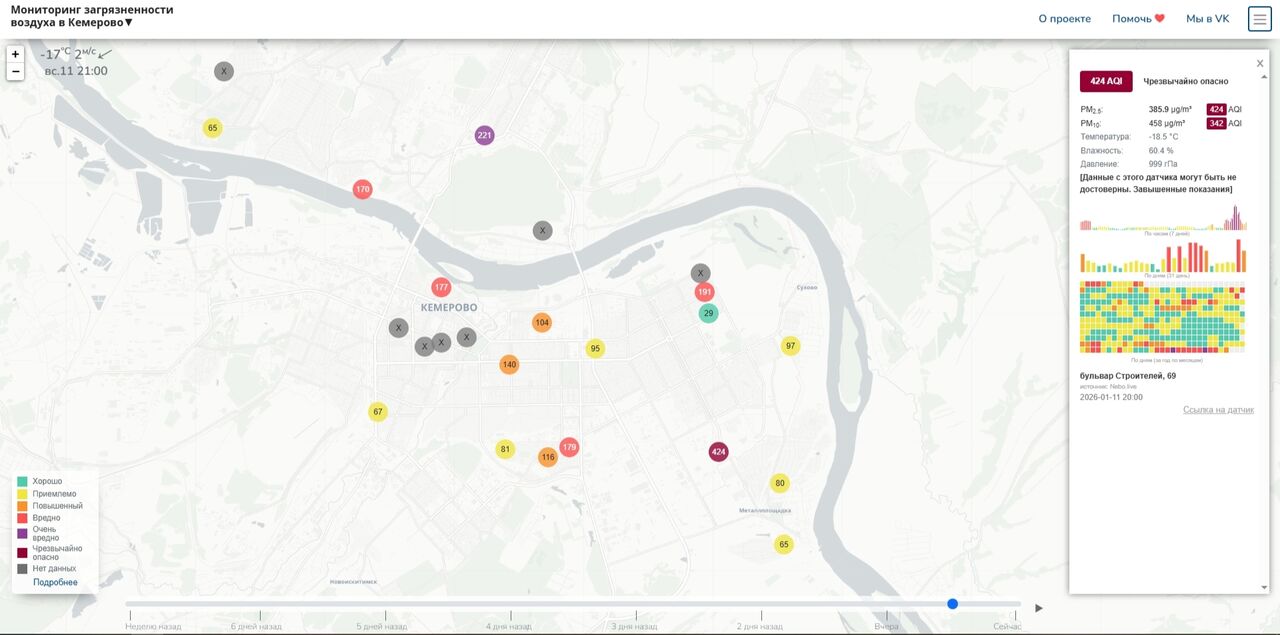Select the dark red 424 sensor marker
Screen dimensions: 1280x635
(718, 452)
